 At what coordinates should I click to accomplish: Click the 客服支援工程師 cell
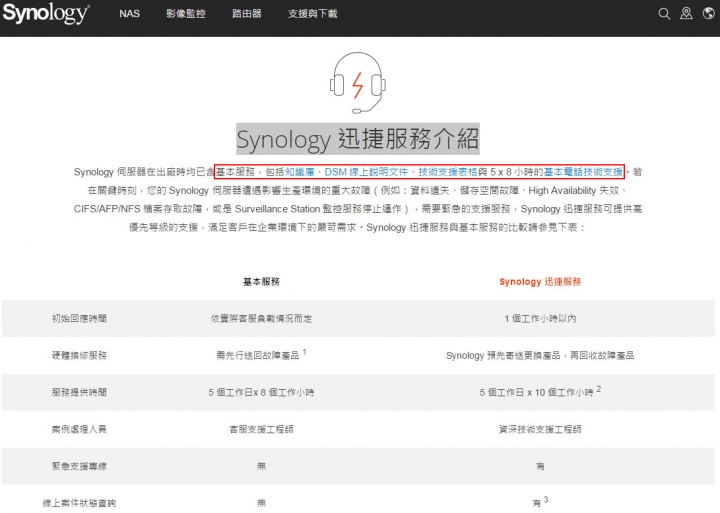tap(261, 429)
